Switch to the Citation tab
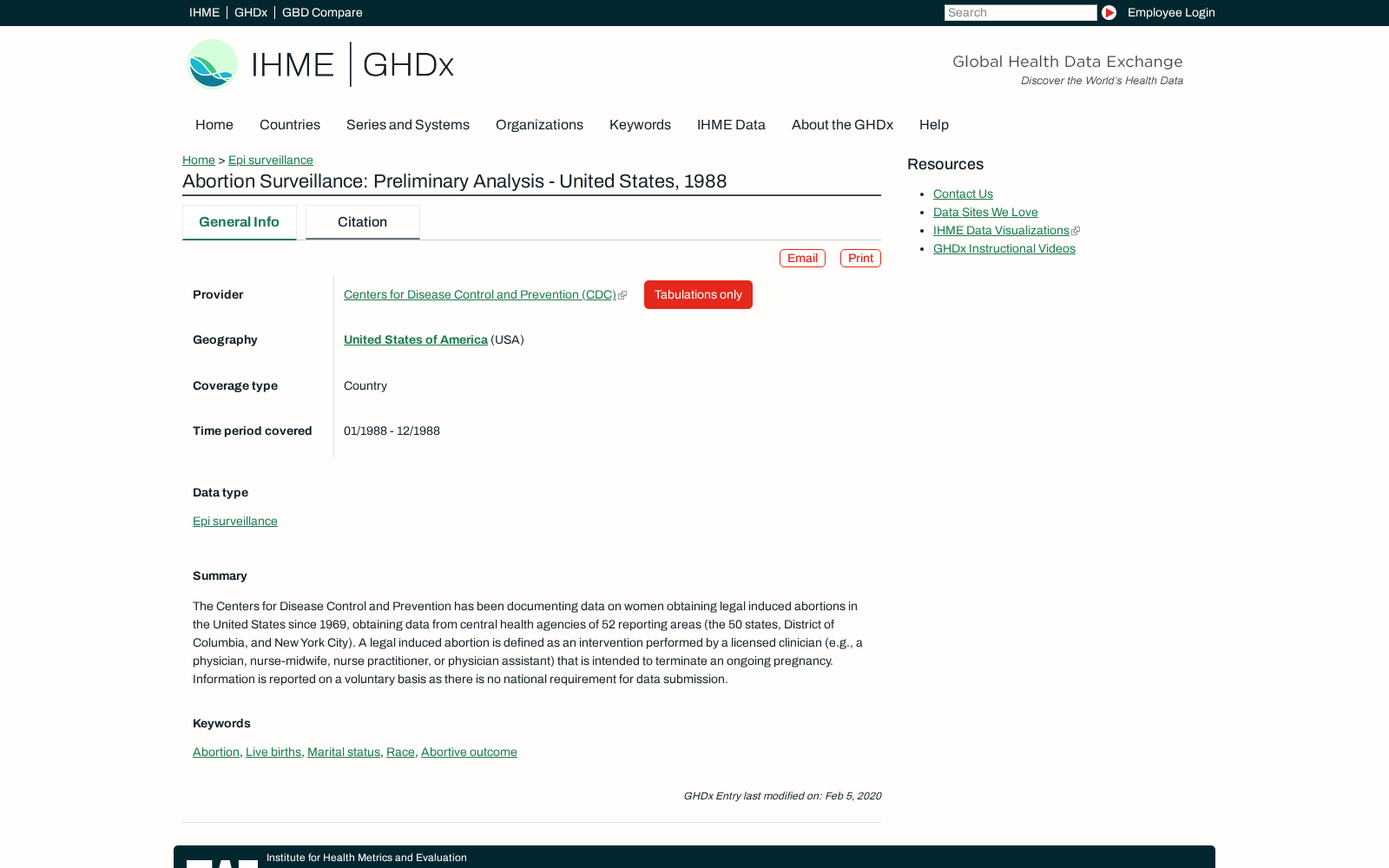The height and width of the screenshot is (868, 1389). [363, 222]
